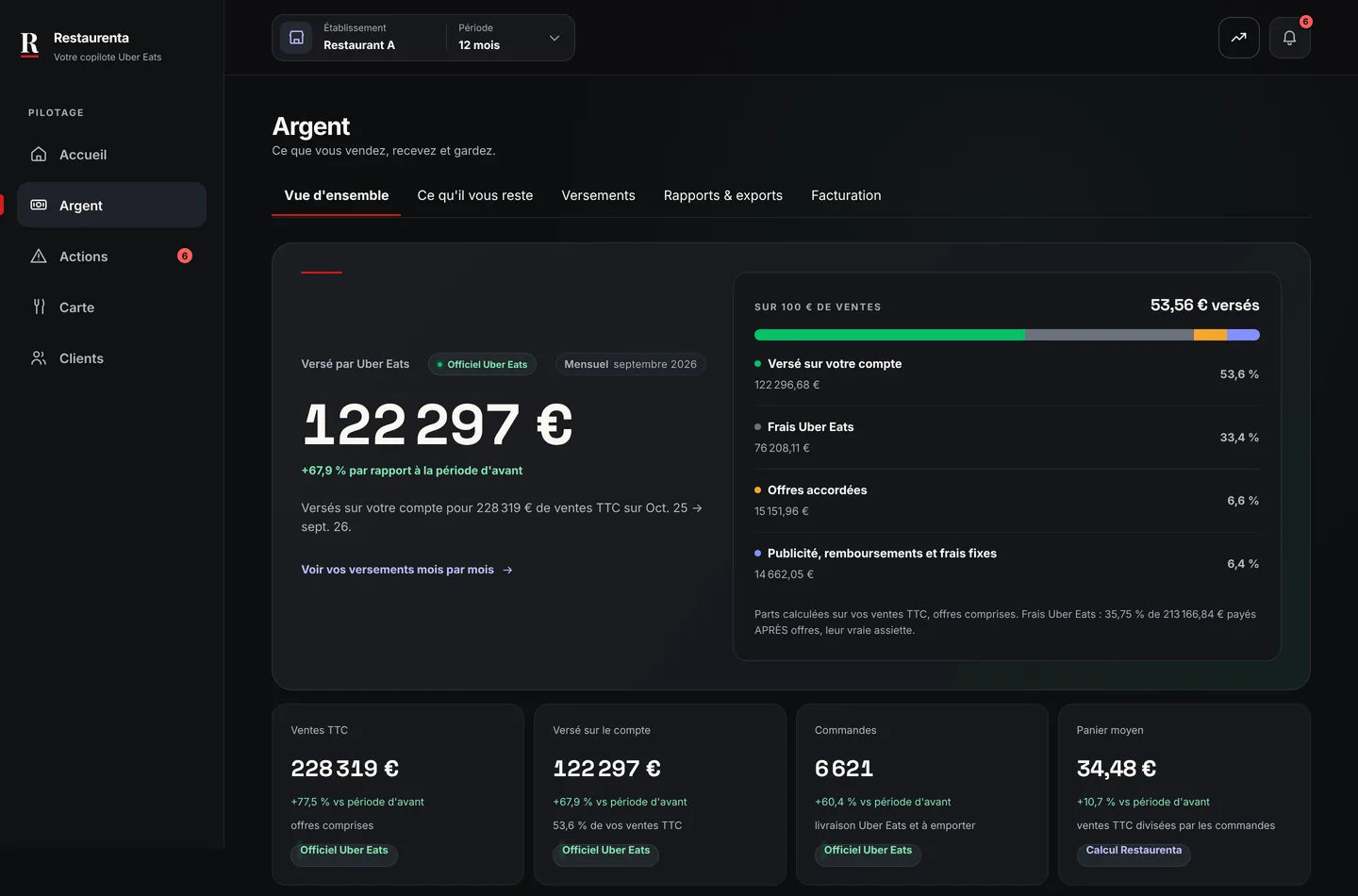Click the establishment building icon
Screen dimensions: 1358x896
[296, 38]
